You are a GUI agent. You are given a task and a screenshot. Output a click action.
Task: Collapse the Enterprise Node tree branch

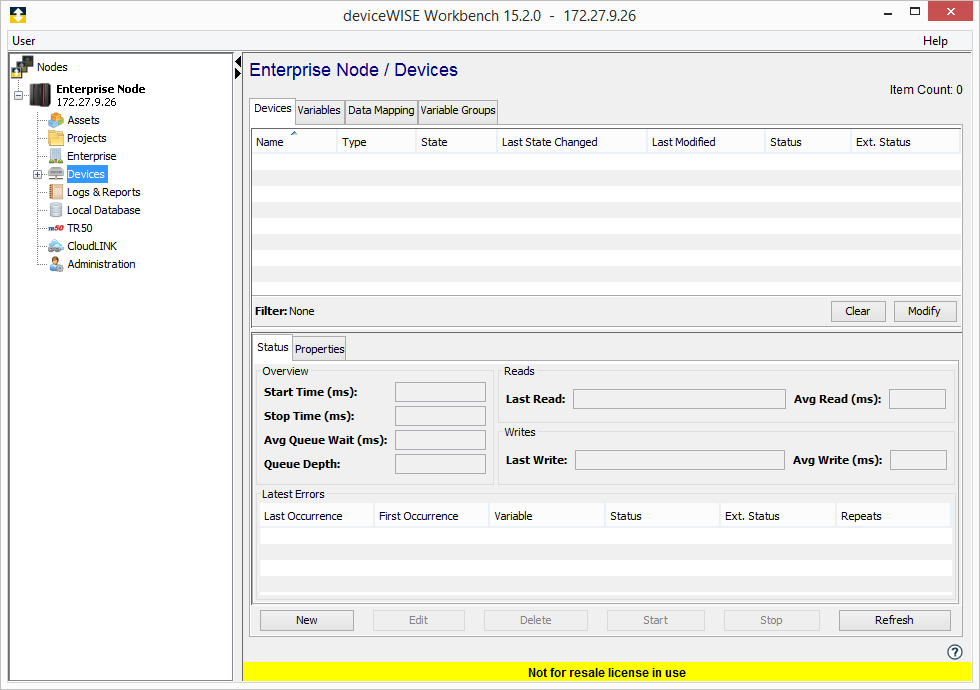click(x=19, y=96)
